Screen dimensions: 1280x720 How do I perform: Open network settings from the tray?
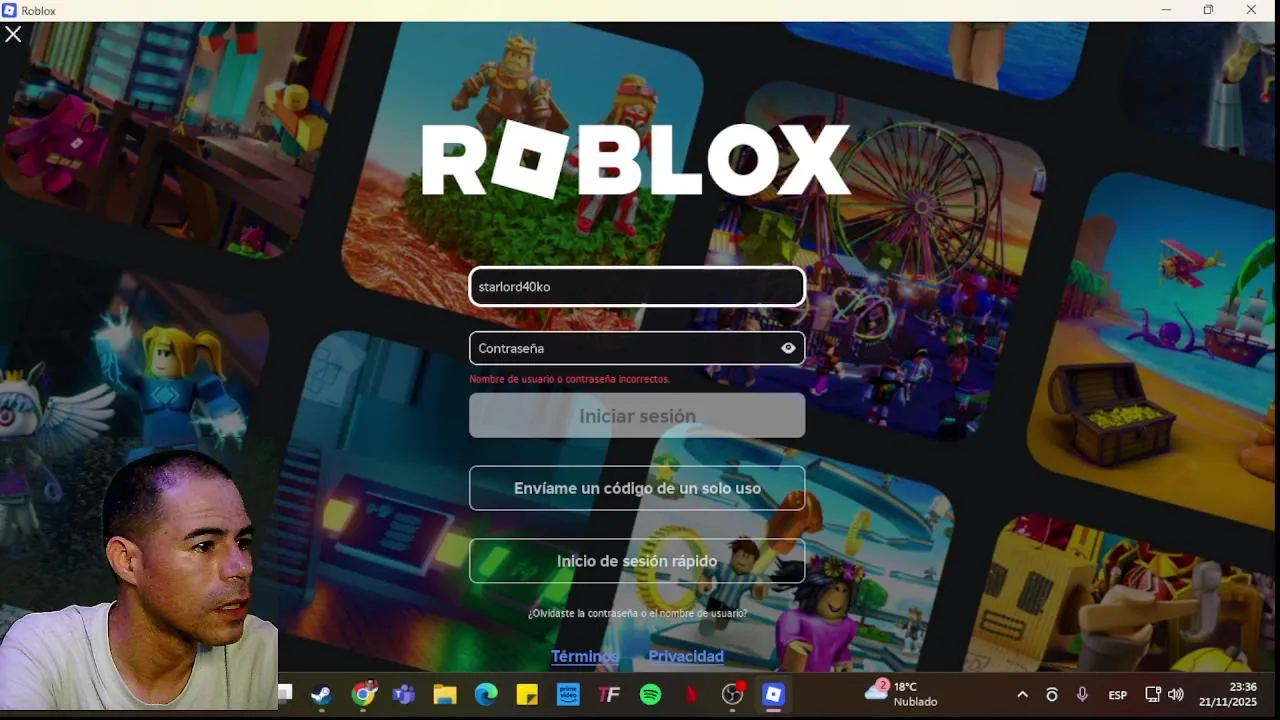coord(1152,694)
